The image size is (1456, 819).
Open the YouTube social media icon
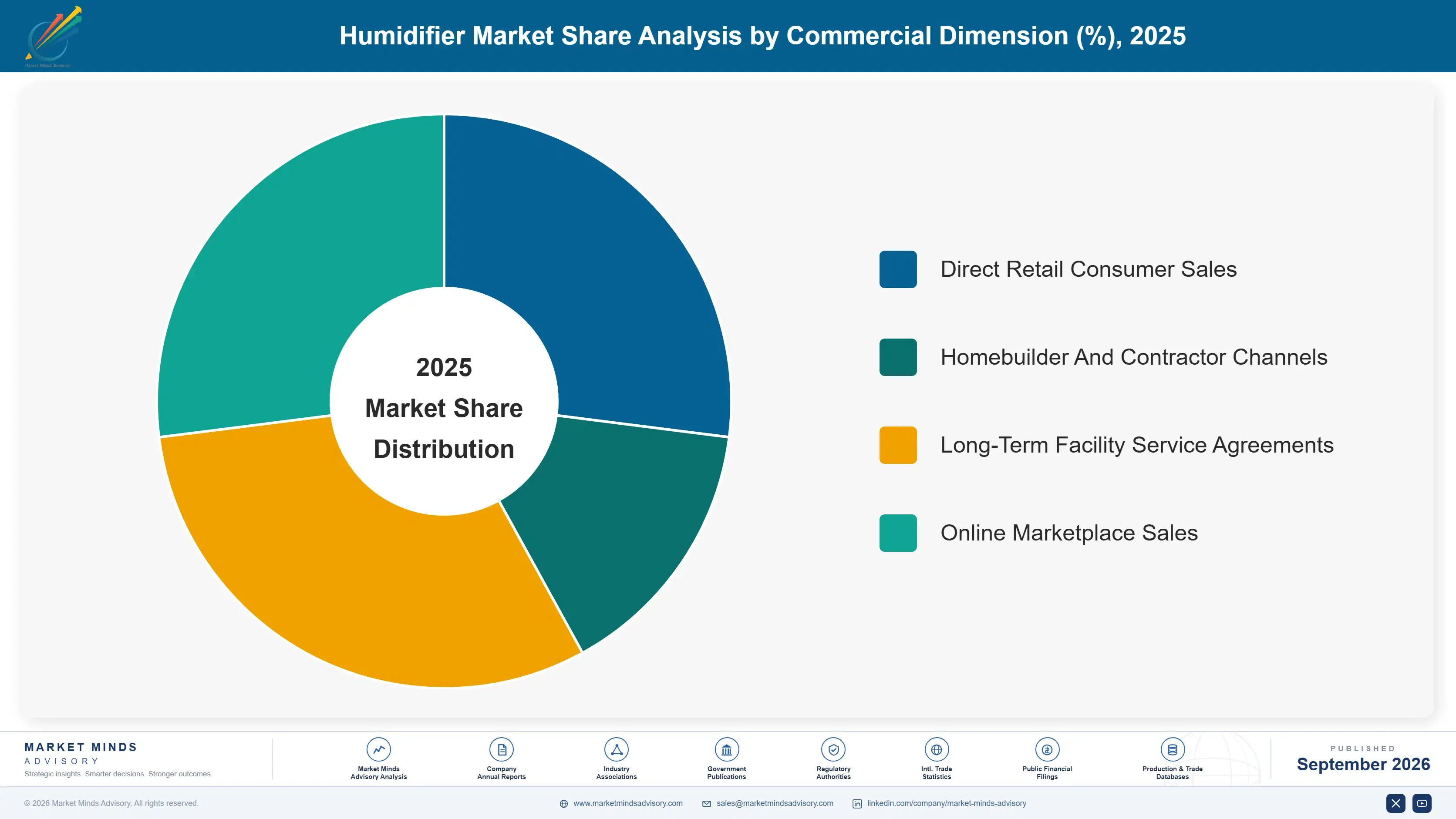click(x=1422, y=803)
